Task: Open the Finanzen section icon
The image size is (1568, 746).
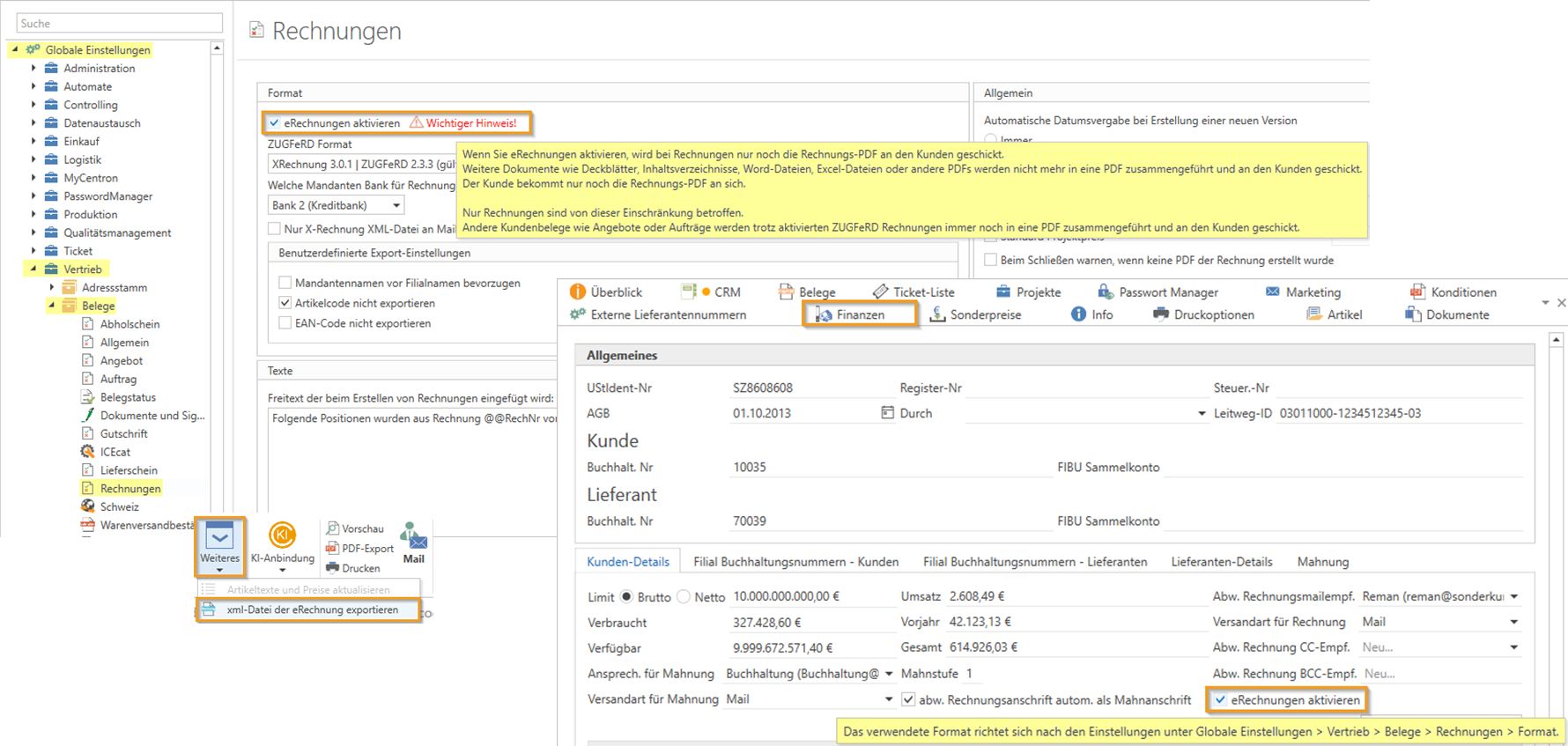Action: click(x=824, y=314)
